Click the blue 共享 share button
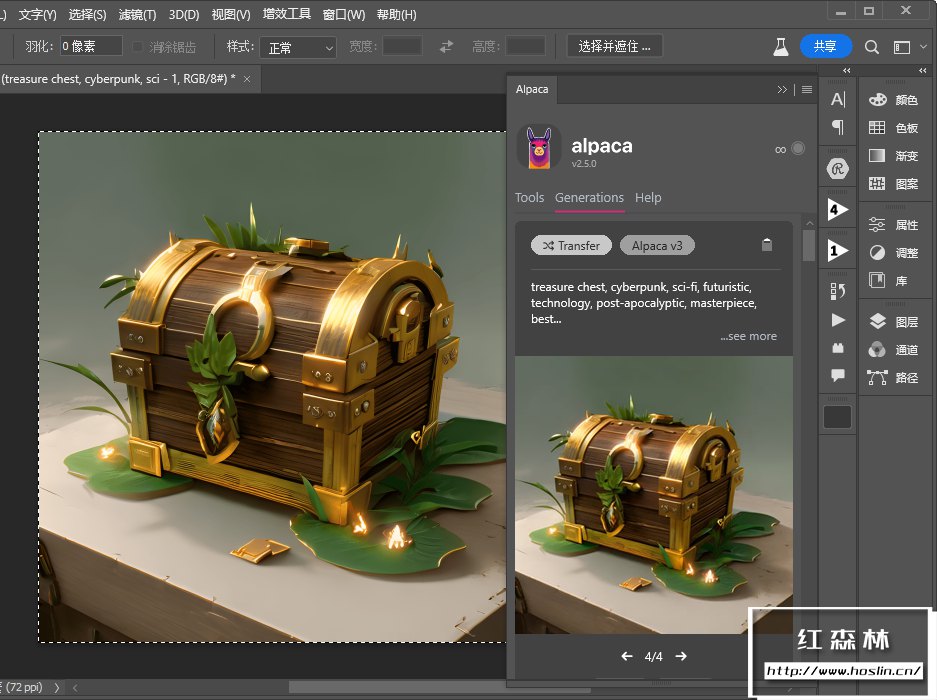This screenshot has width=937, height=700. pyautogui.click(x=825, y=46)
